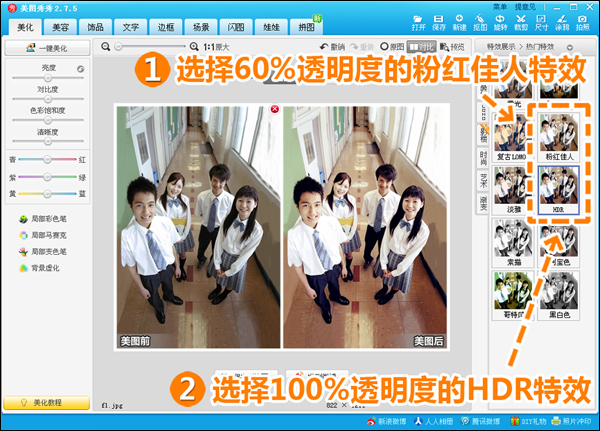Click the zoom out magnifier icon
The height and width of the screenshot is (431, 600).
click(106, 47)
